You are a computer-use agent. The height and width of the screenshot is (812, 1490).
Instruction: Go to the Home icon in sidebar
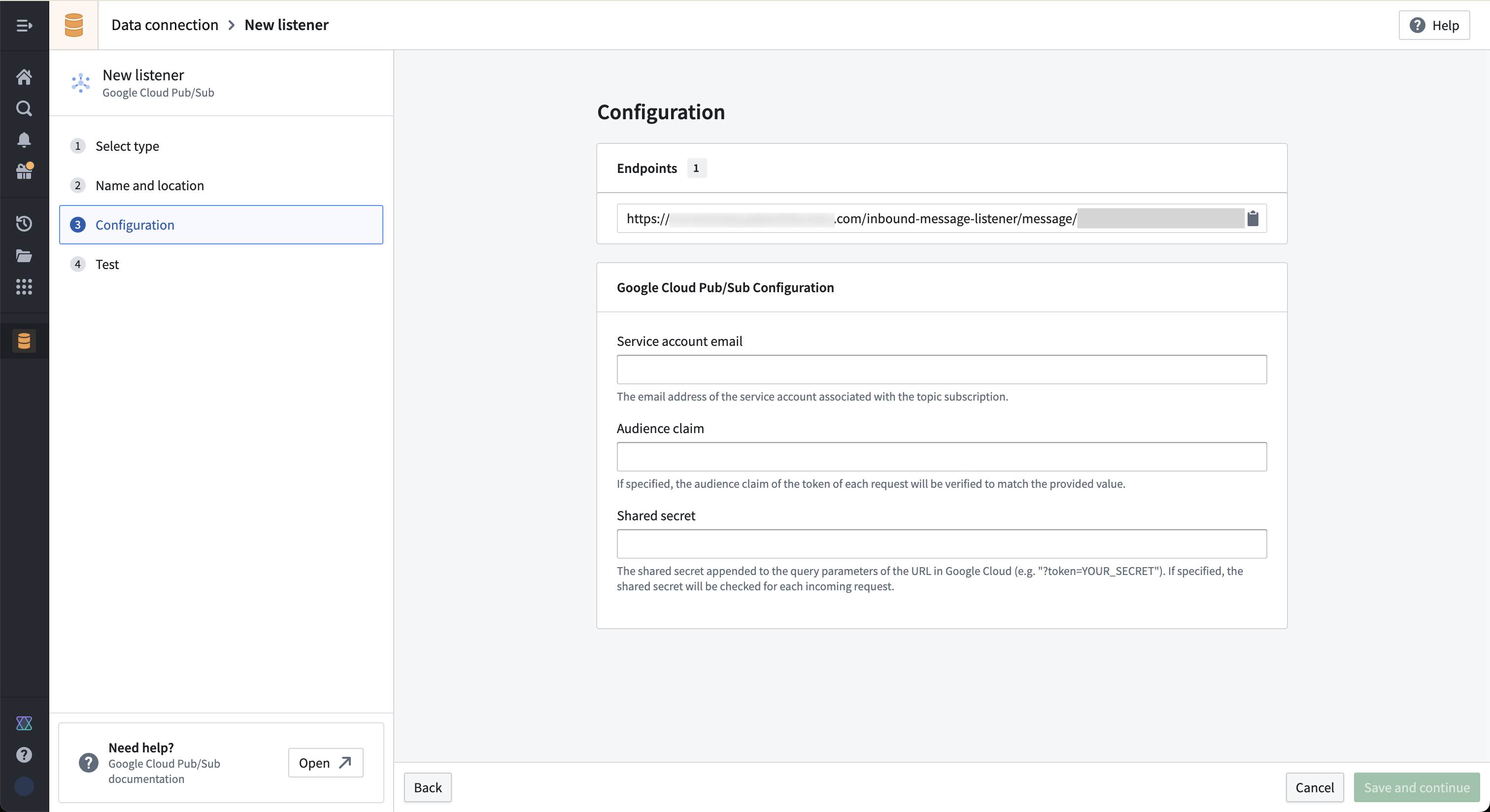[x=24, y=77]
